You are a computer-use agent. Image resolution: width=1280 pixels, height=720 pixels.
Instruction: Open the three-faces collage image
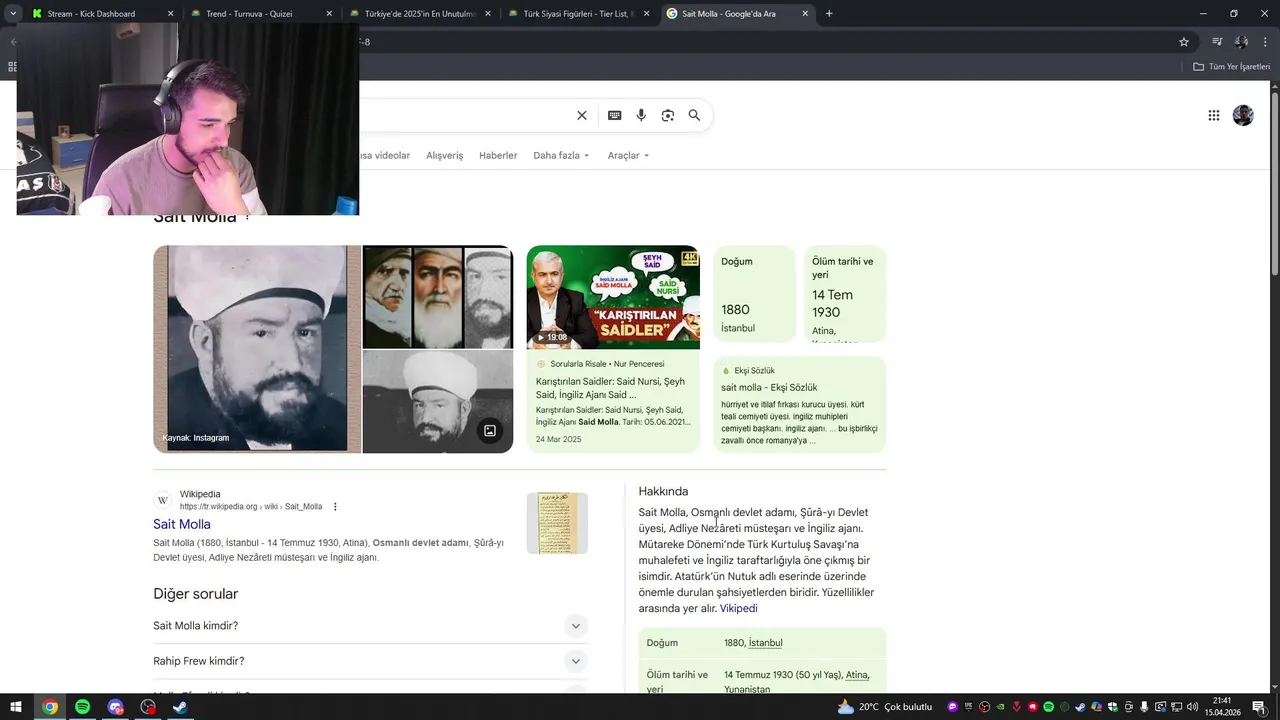[x=438, y=297]
